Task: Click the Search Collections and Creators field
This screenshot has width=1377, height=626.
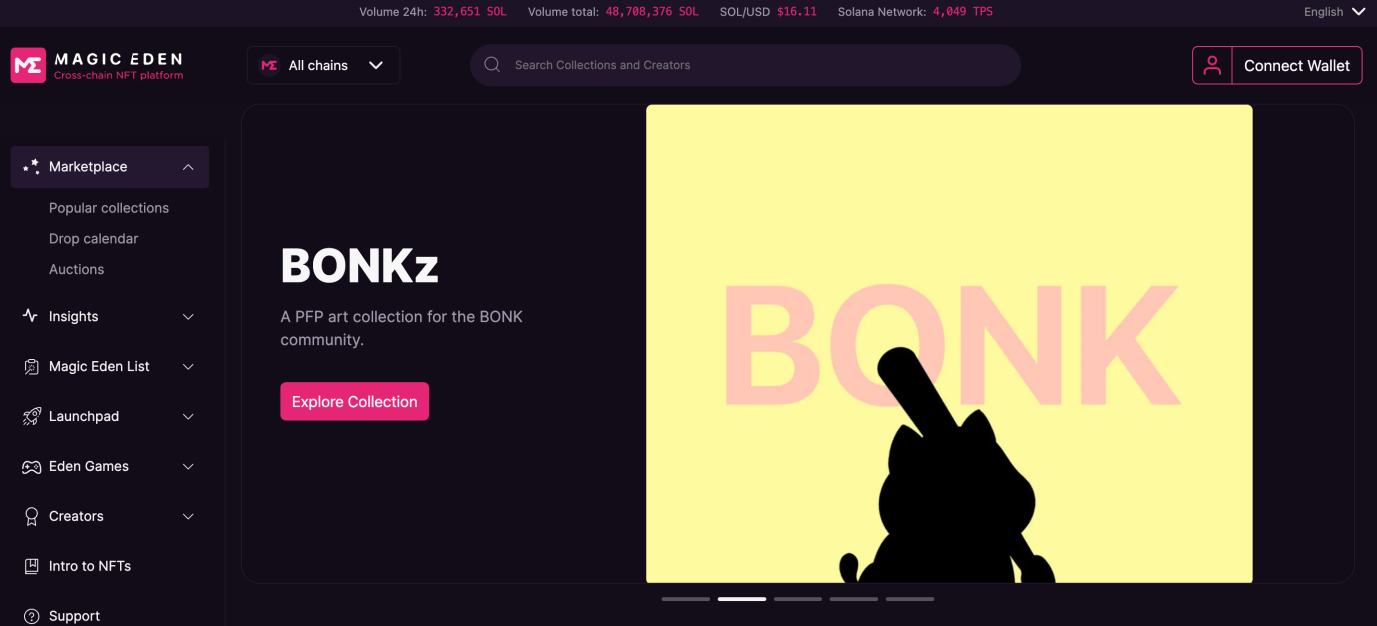Action: click(x=745, y=65)
